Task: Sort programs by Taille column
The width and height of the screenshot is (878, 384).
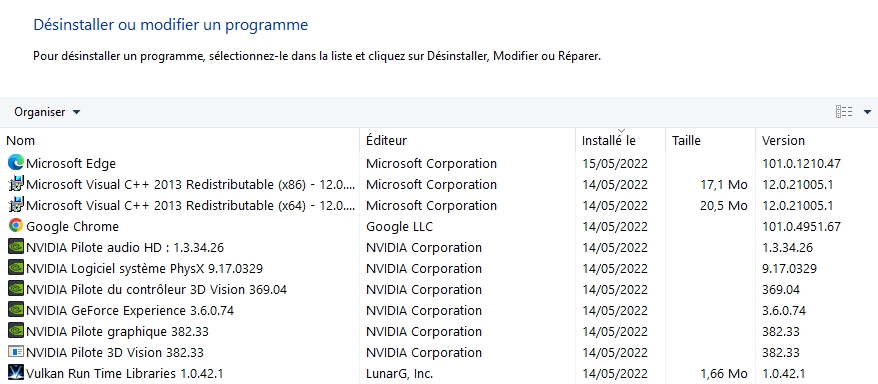Action: 711,140
